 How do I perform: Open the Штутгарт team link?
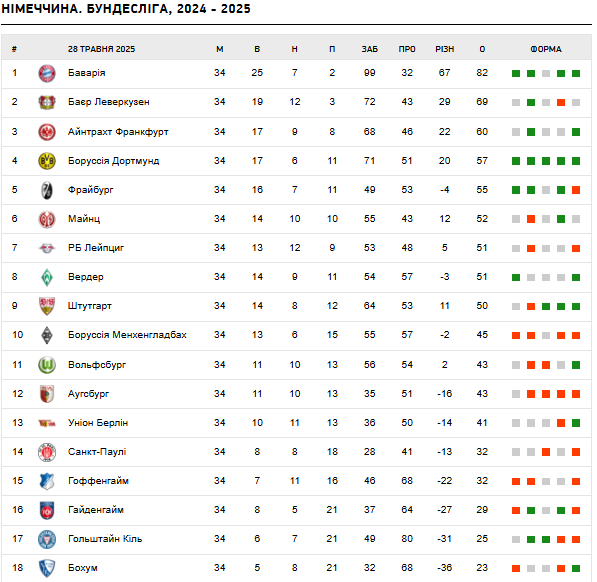pos(89,306)
